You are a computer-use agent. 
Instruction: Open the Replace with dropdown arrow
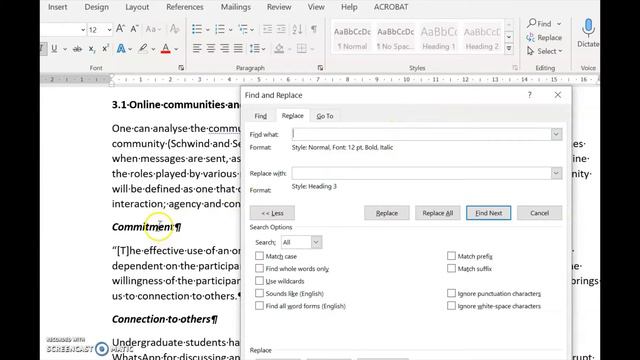(x=556, y=173)
